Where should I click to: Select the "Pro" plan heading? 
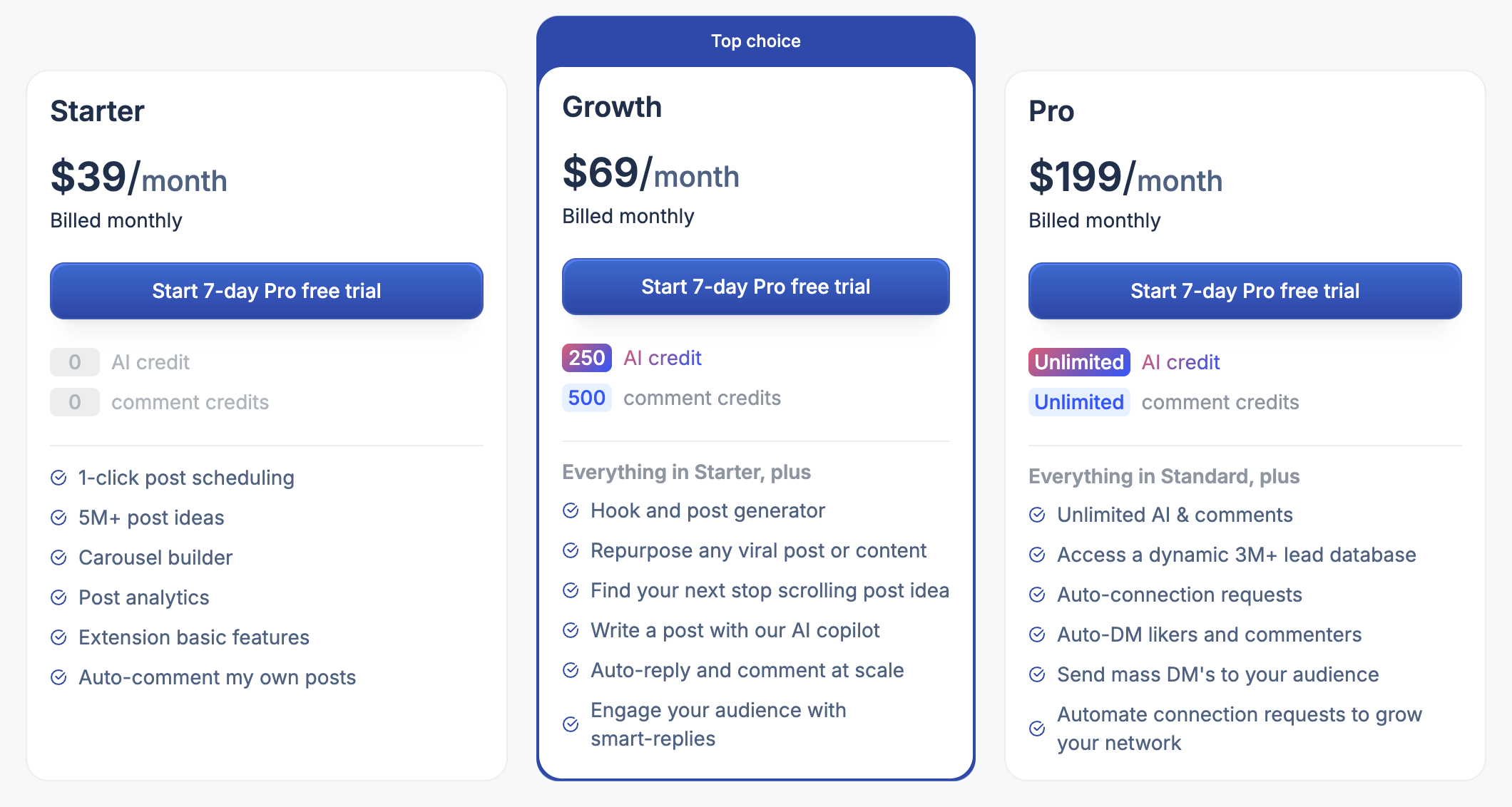(x=1051, y=111)
